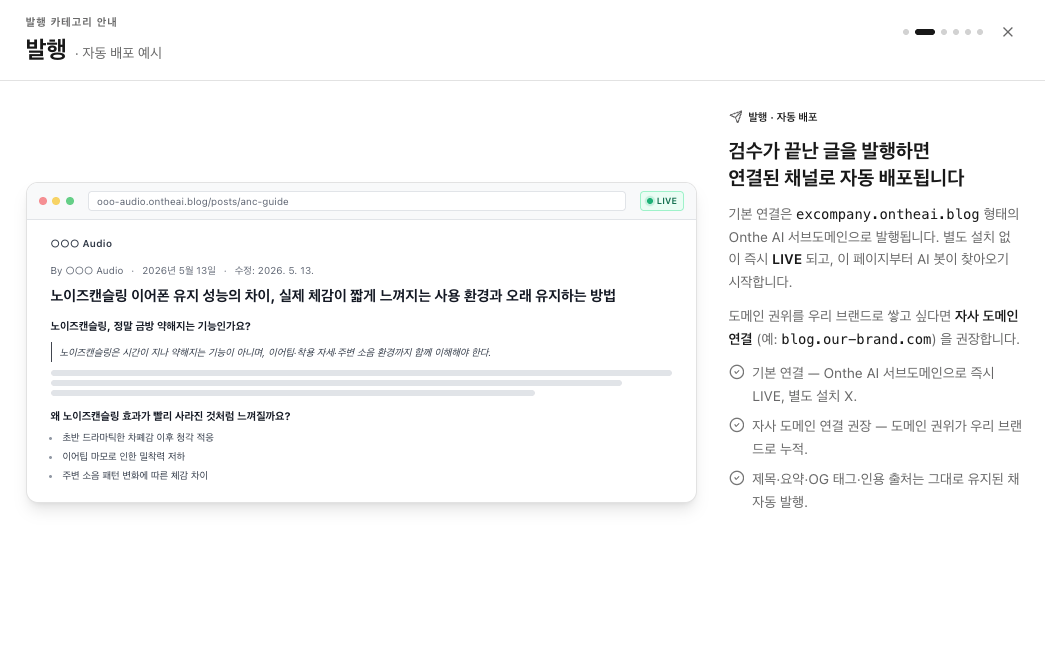
Task: Click the '수정: 2026. 5. 13.' text
Action: [x=274, y=271]
